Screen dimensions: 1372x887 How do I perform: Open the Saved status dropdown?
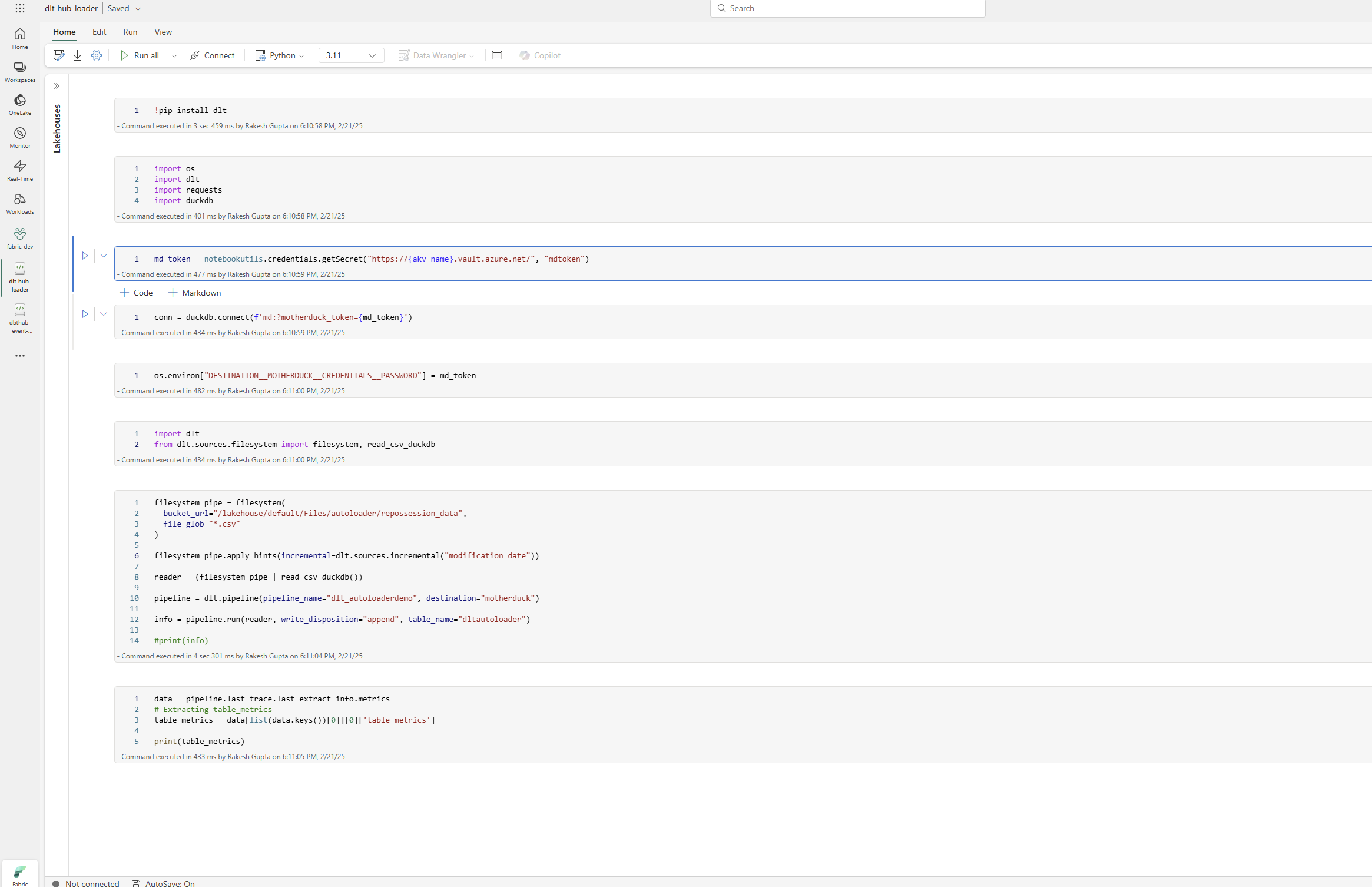tap(138, 8)
